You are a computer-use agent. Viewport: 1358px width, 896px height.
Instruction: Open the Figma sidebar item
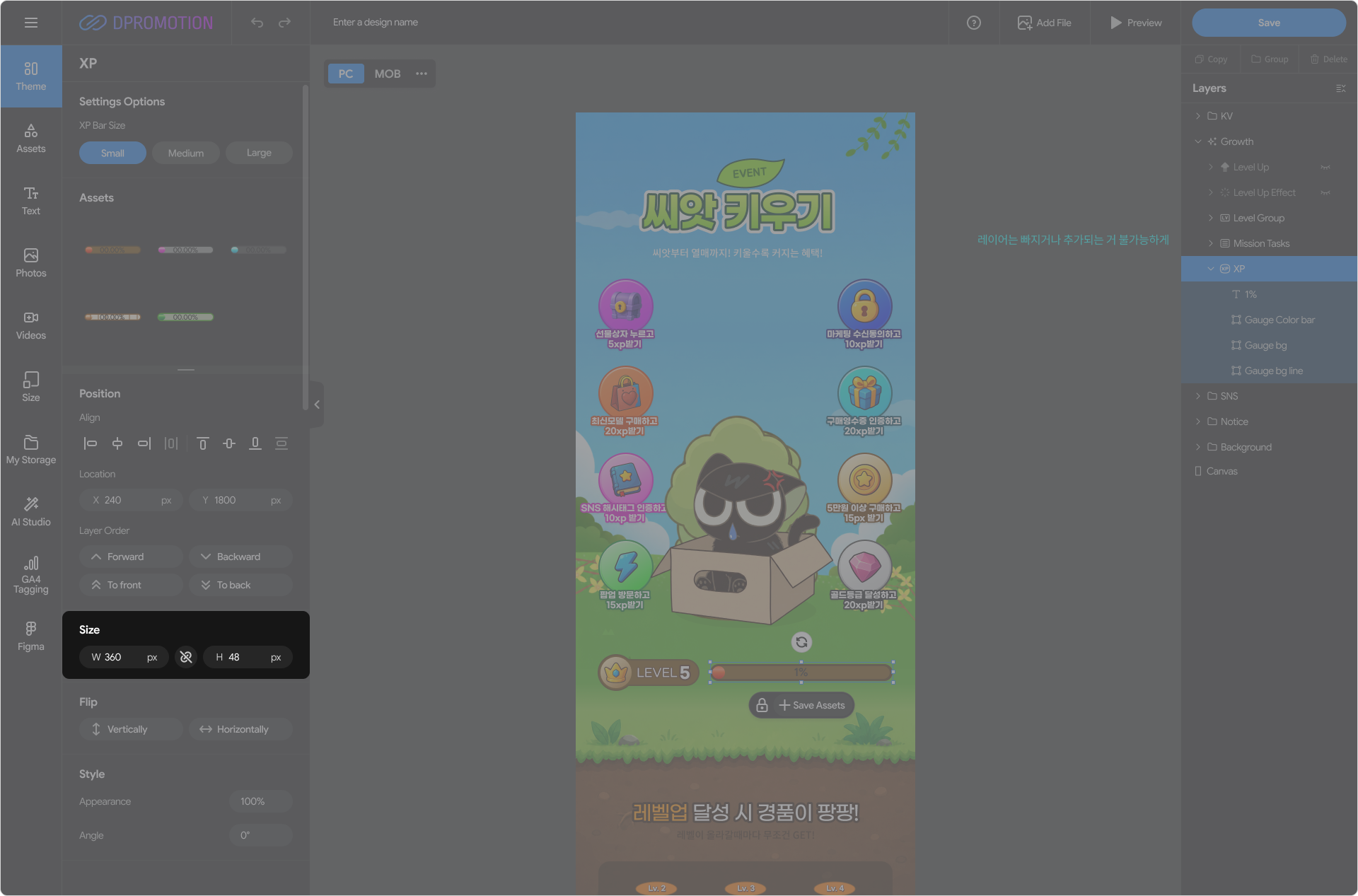[31, 636]
